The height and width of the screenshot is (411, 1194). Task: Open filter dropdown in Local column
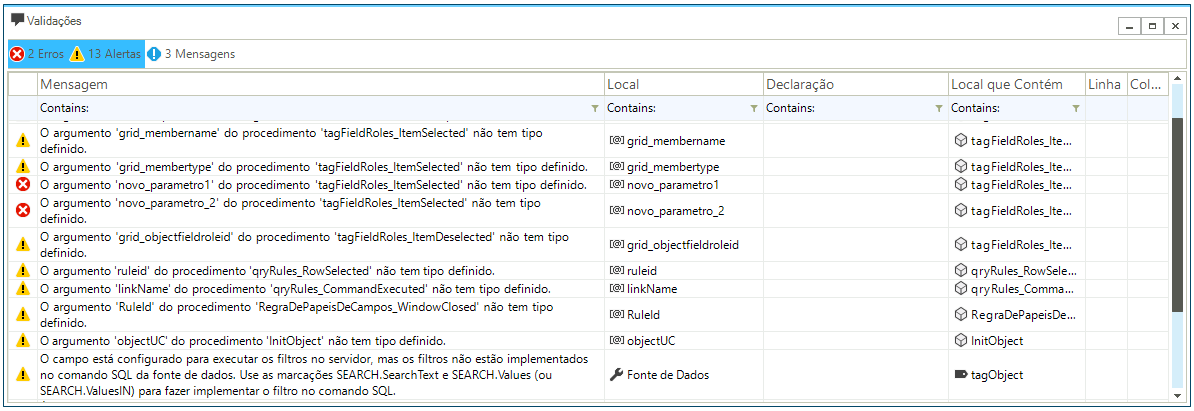(754, 108)
